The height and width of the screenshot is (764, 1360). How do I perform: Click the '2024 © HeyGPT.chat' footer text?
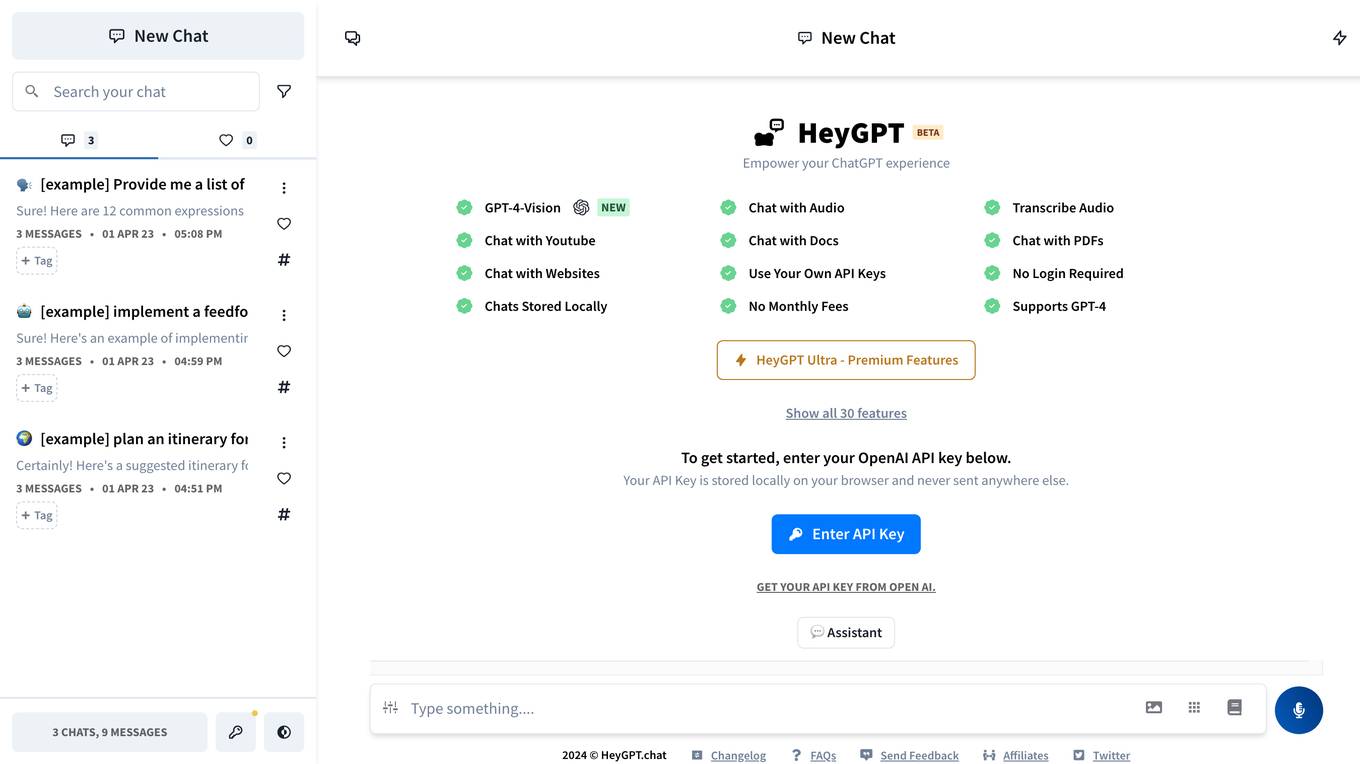click(614, 756)
